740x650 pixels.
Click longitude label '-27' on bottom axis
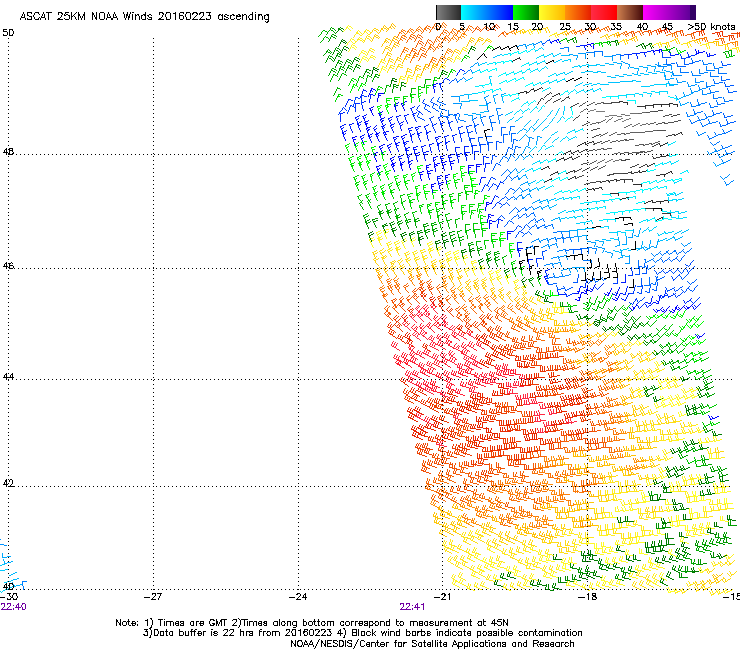(x=153, y=597)
